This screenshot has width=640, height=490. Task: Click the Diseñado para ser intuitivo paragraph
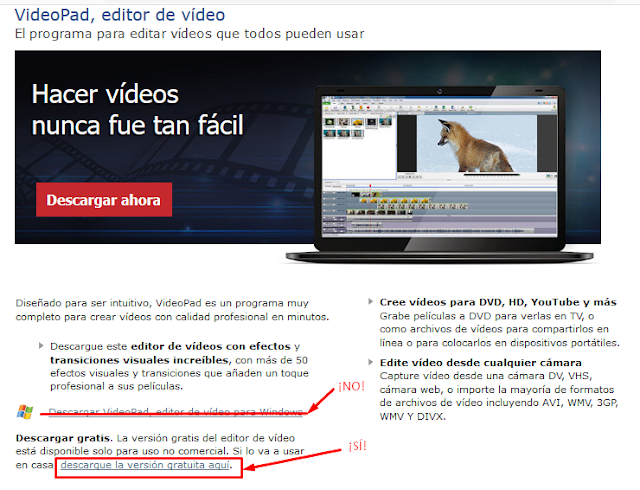pos(172,310)
